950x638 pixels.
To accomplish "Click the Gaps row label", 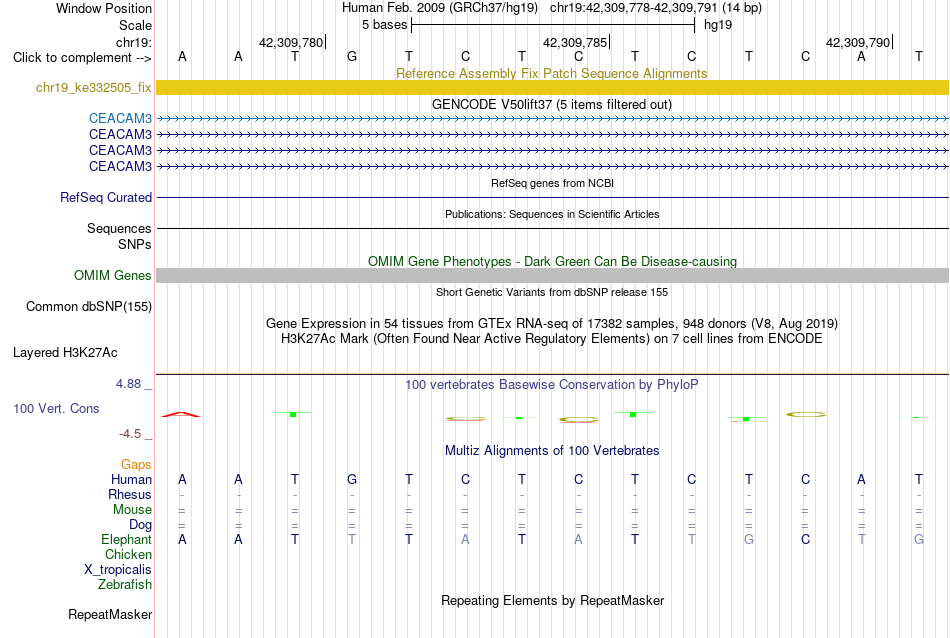I will [136, 465].
